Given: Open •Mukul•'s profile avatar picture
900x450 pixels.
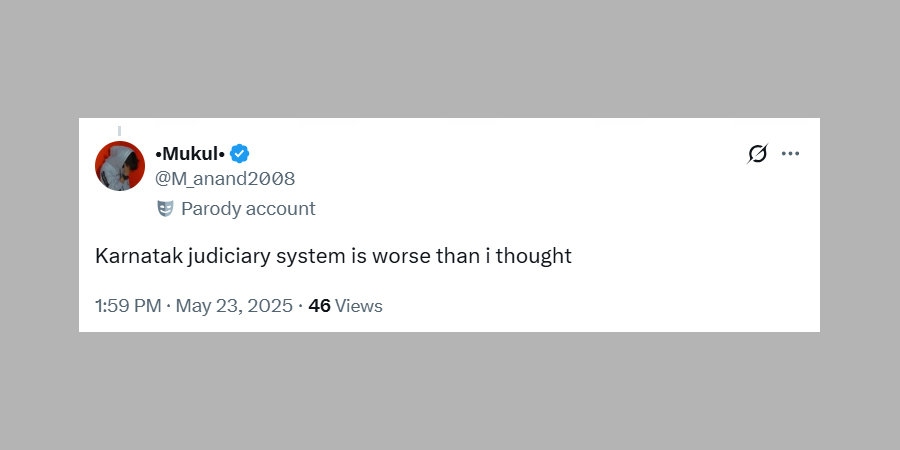Looking at the screenshot, I should 120,166.
